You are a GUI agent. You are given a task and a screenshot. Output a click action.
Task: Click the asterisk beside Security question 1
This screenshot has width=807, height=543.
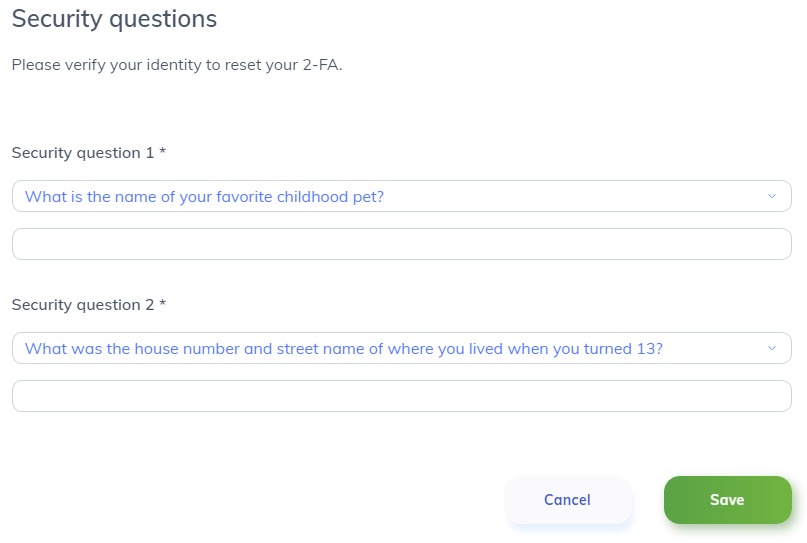click(162, 153)
